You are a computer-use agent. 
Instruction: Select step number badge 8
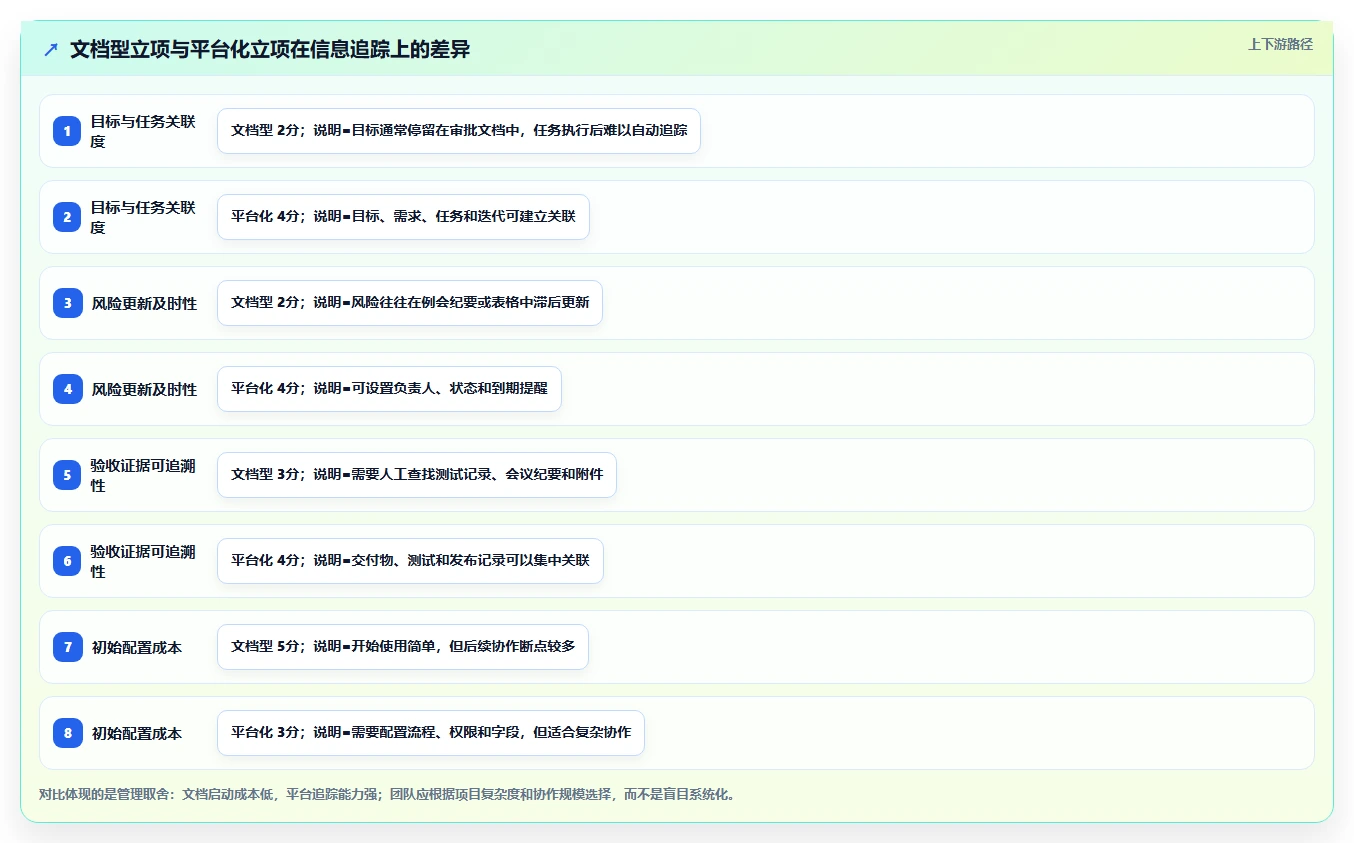point(67,733)
